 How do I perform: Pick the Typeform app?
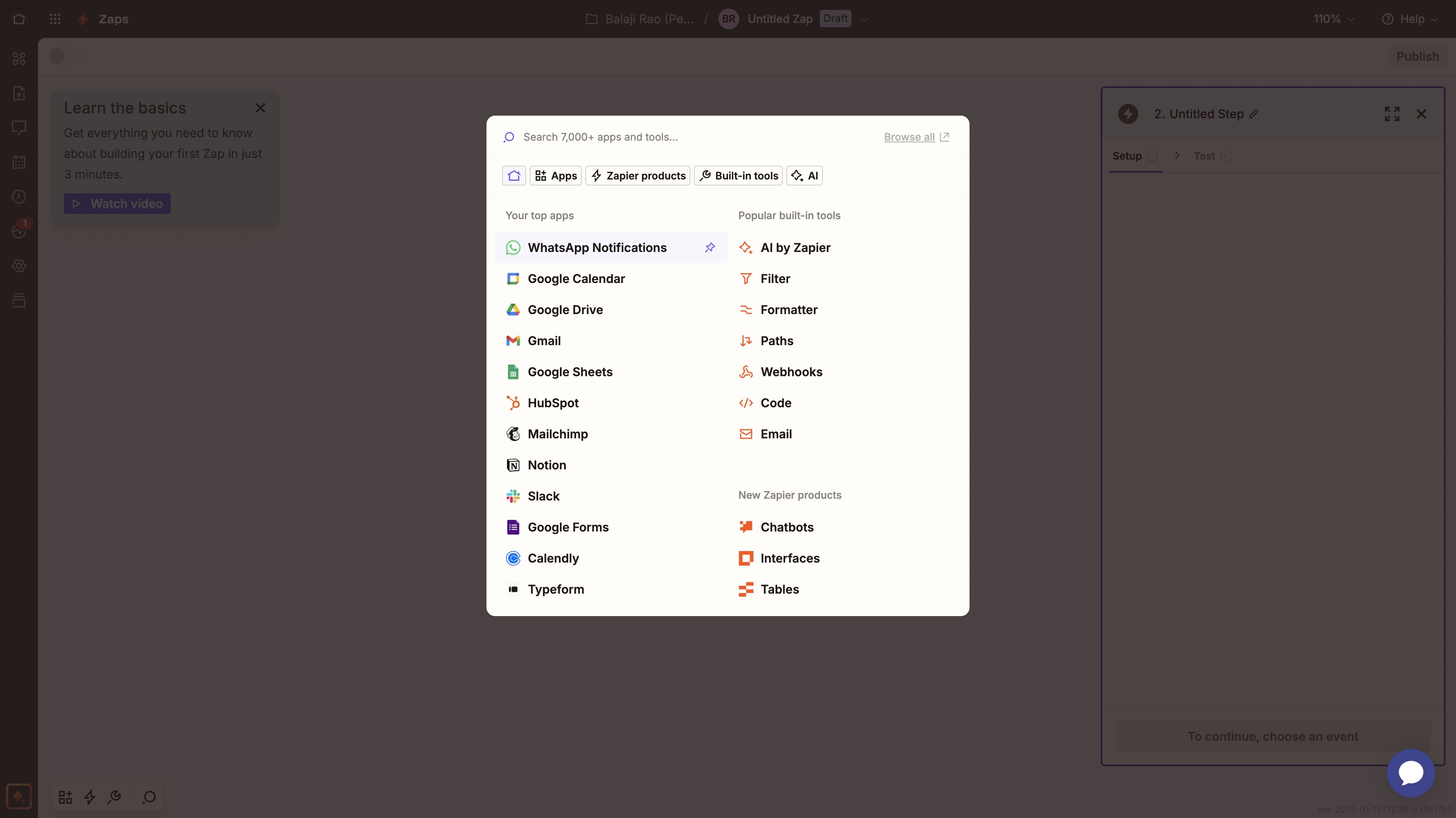[x=610, y=590]
